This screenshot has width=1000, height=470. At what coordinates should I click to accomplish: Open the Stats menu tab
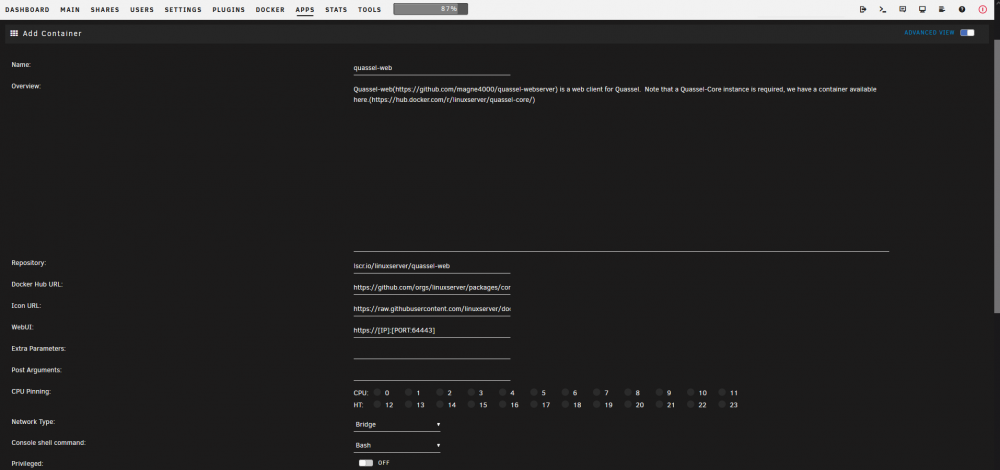336,10
